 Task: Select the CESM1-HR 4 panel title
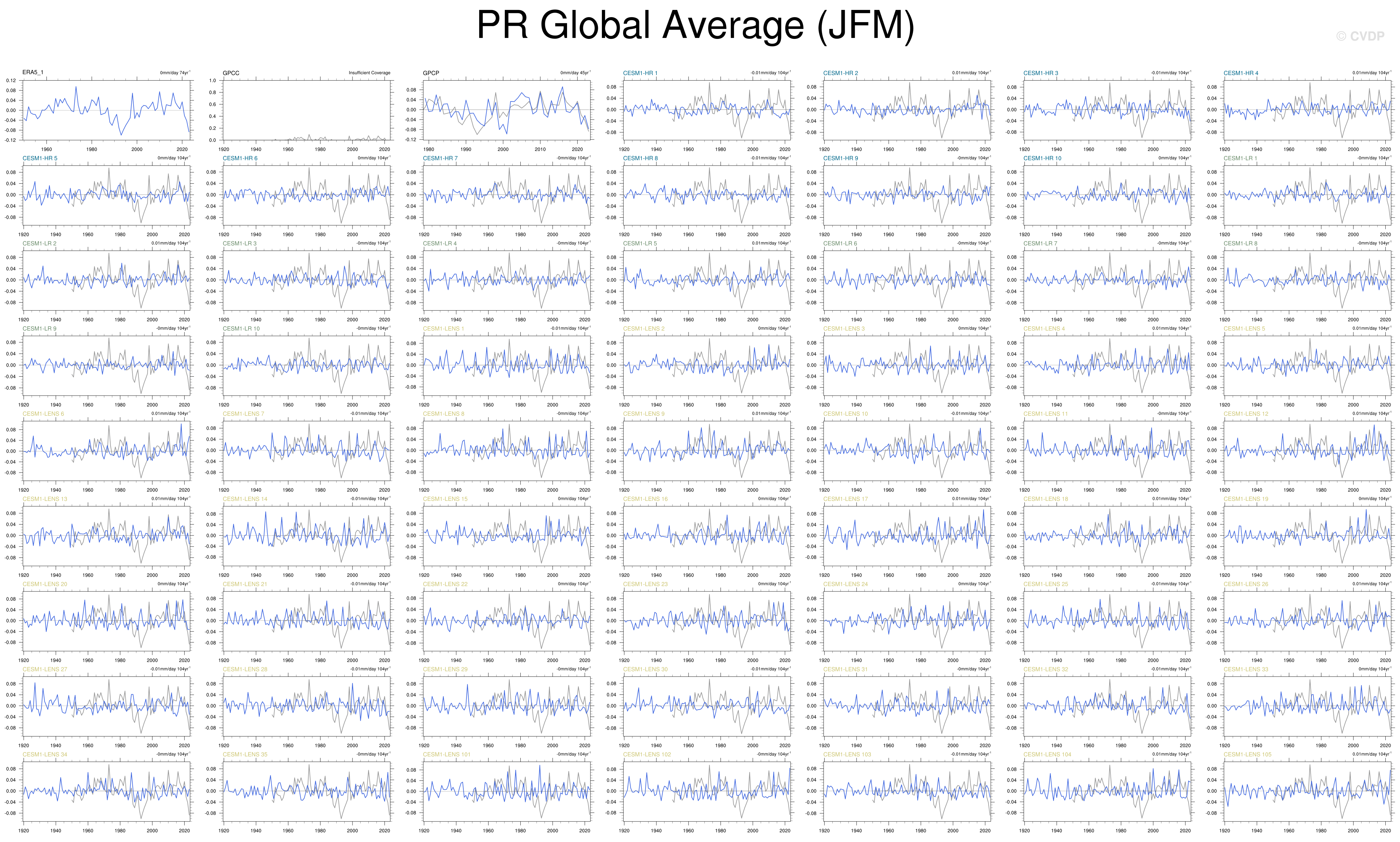coord(1241,73)
